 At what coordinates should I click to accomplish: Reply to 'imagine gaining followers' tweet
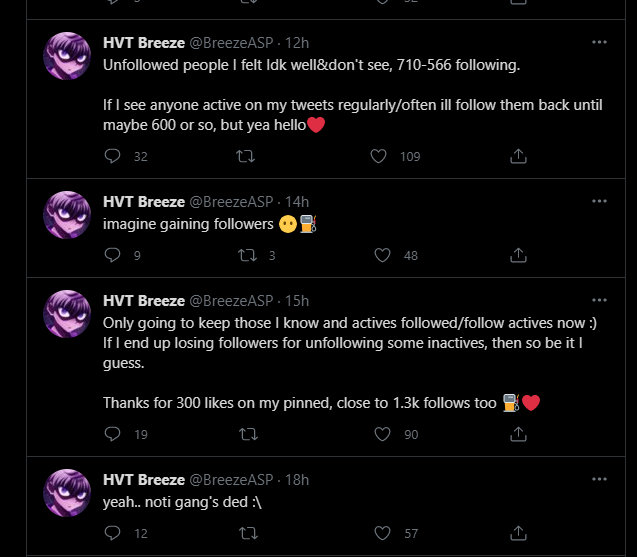[x=112, y=255]
